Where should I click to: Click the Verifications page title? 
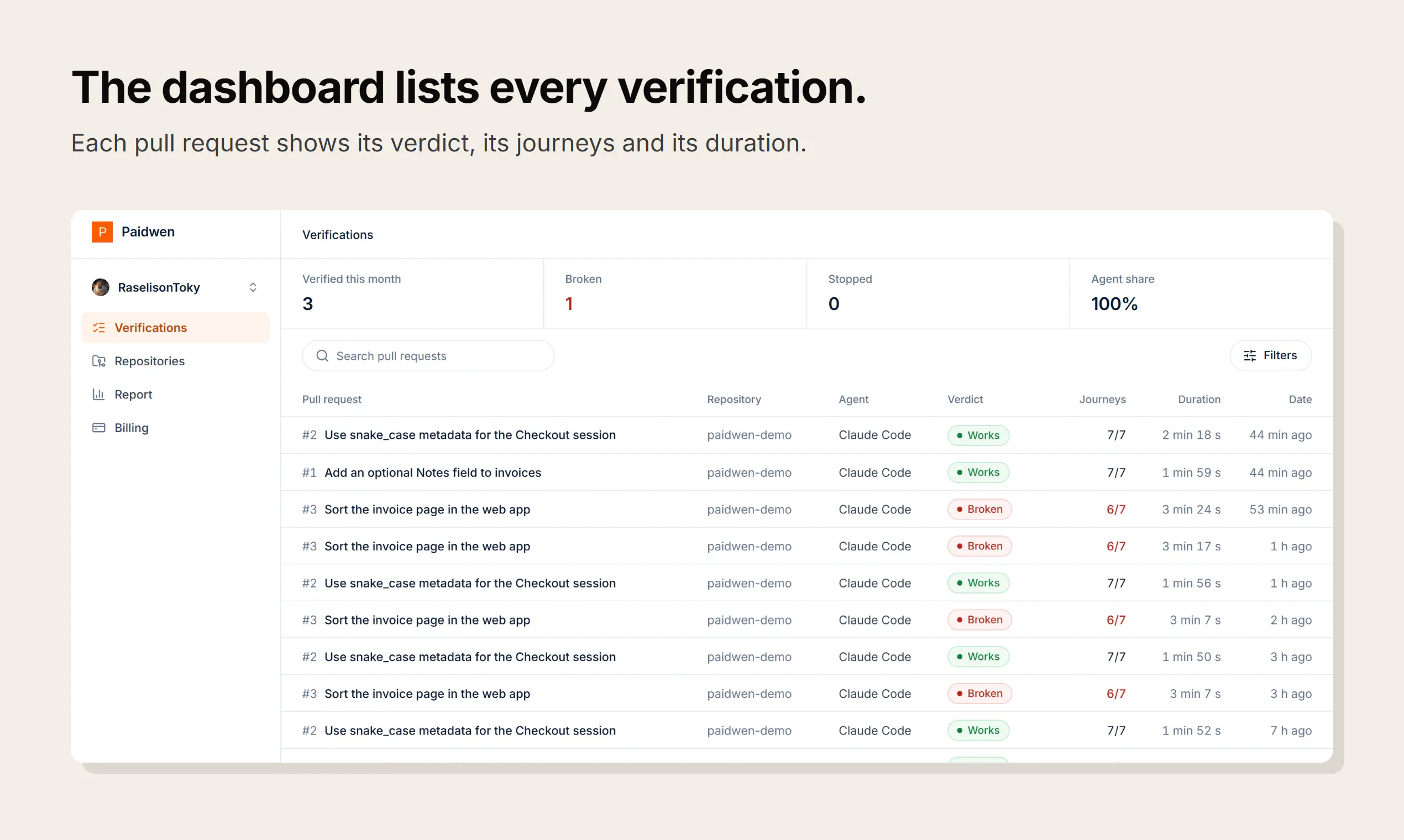[337, 235]
